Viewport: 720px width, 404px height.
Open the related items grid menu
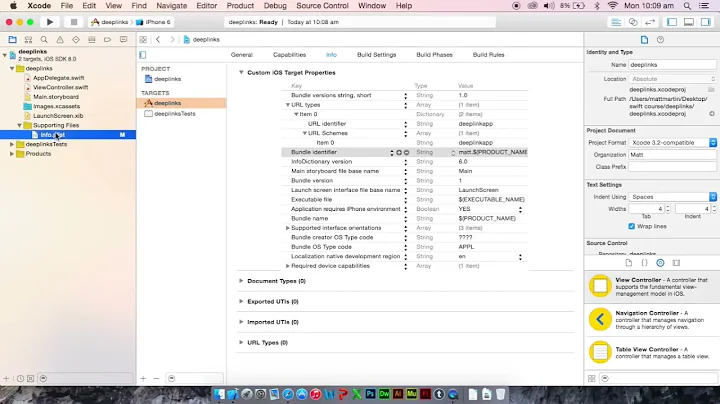tap(143, 39)
